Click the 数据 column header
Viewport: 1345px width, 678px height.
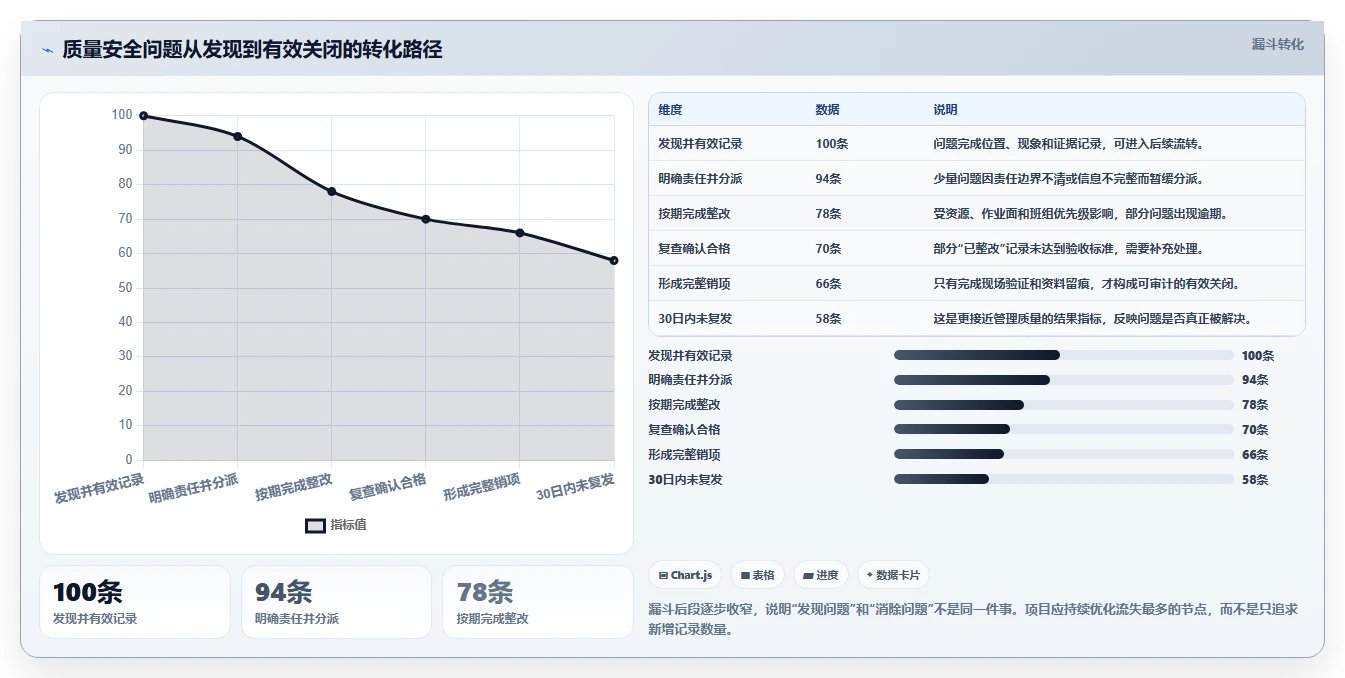pyautogui.click(x=827, y=110)
